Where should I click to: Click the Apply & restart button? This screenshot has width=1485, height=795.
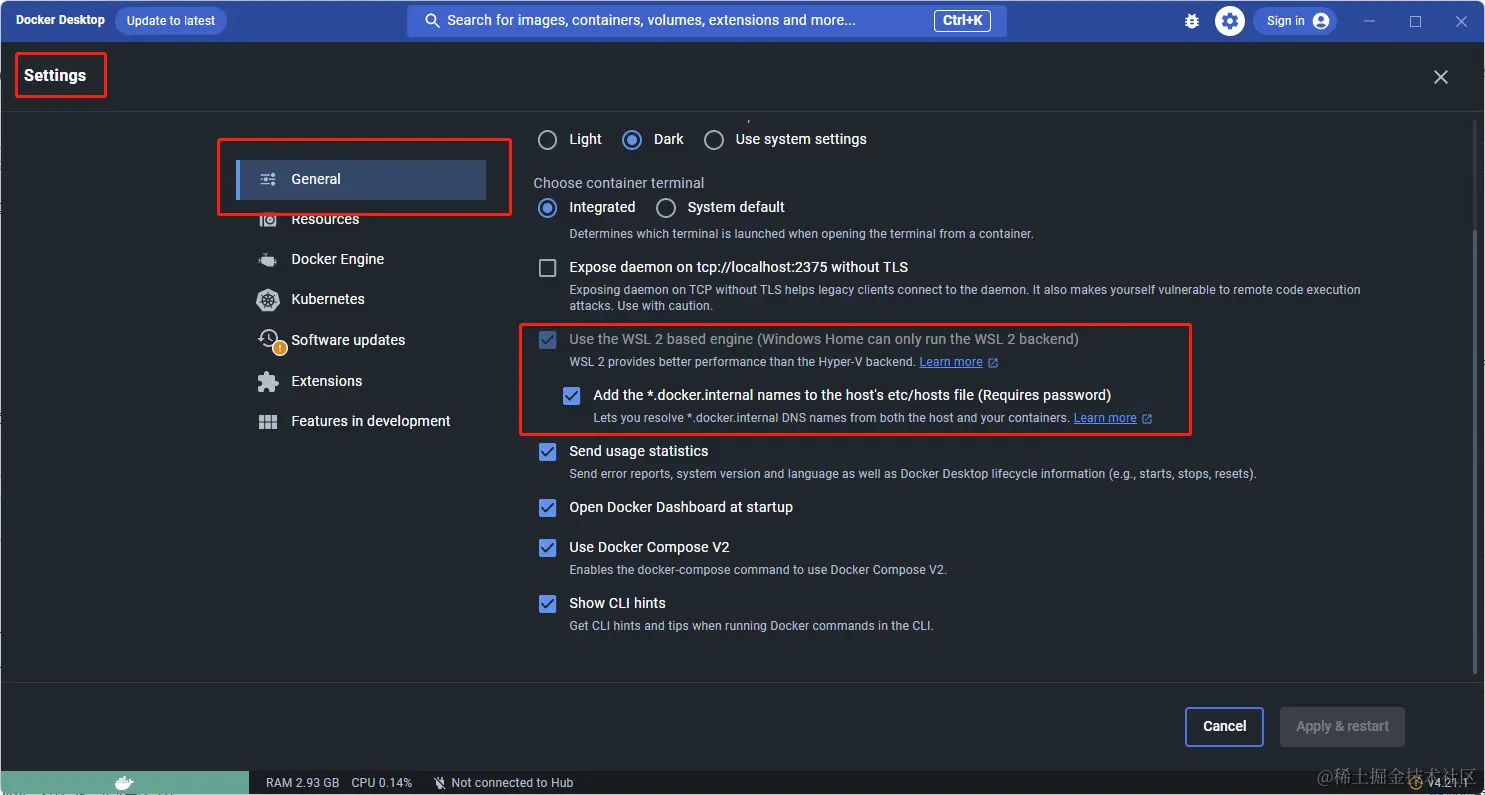1342,727
